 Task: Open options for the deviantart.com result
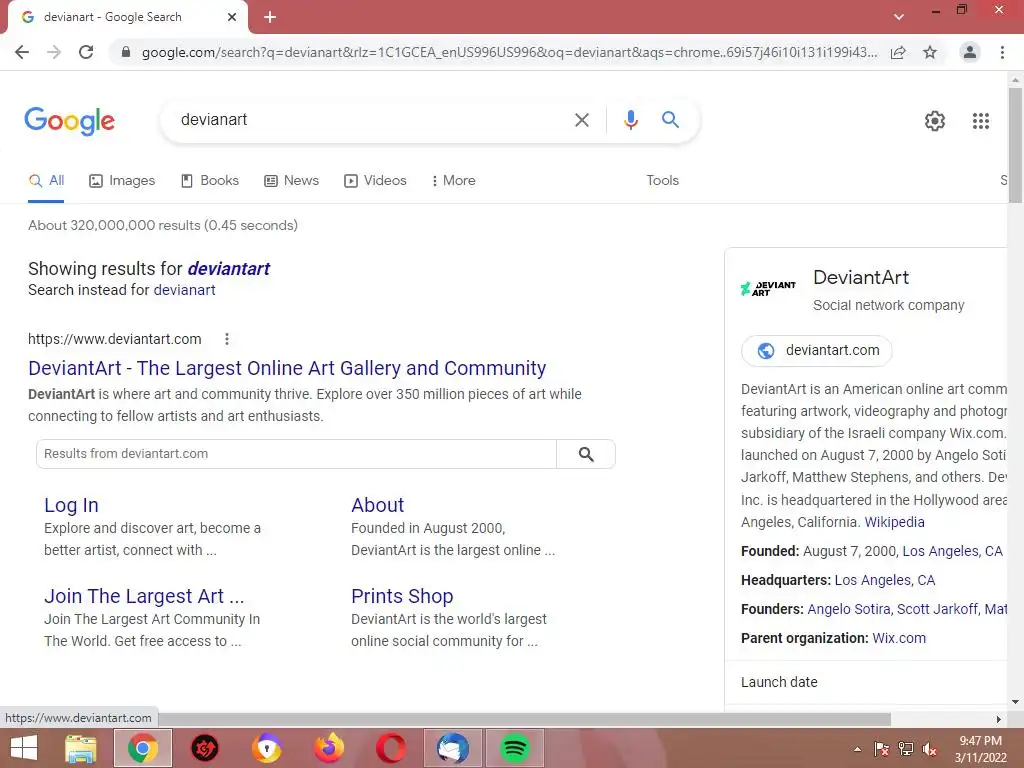point(227,339)
